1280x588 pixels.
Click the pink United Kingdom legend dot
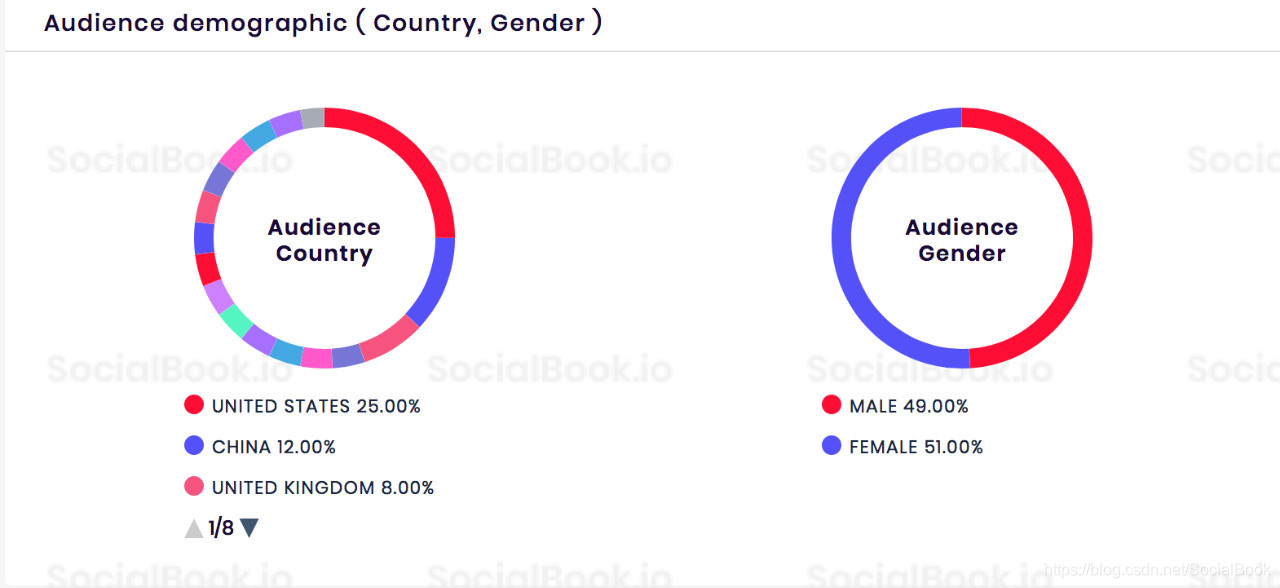tap(193, 487)
